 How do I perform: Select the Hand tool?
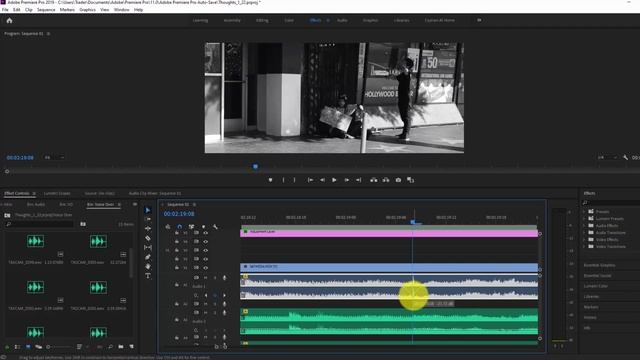(148, 267)
